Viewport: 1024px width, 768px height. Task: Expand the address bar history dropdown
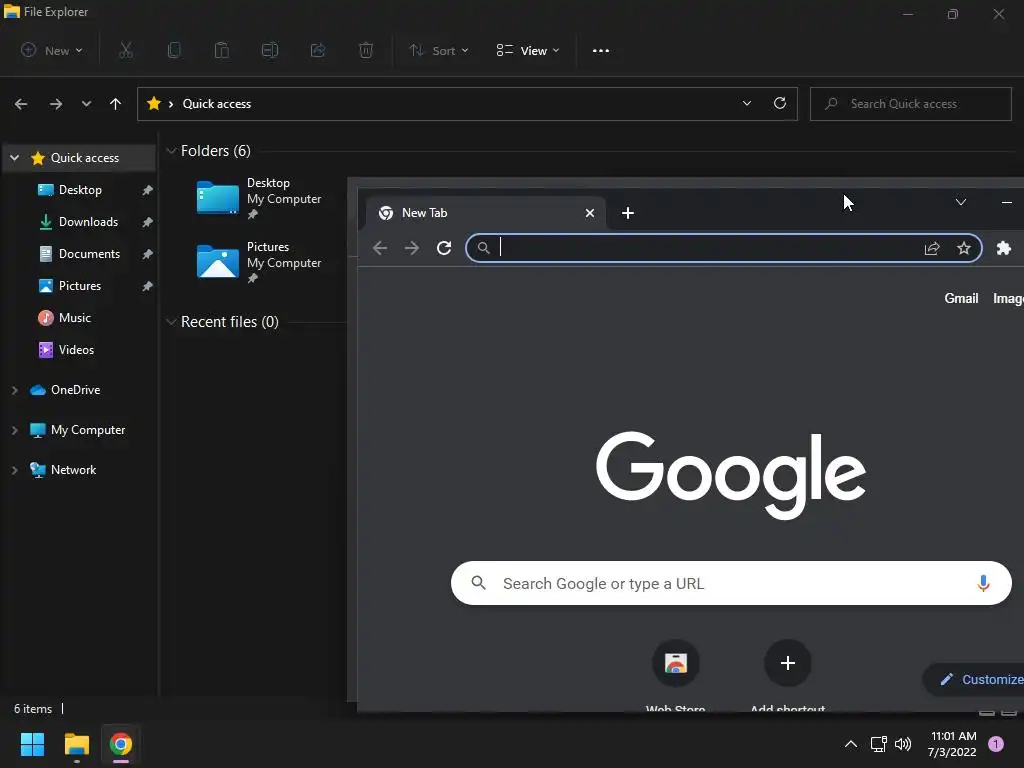(746, 103)
